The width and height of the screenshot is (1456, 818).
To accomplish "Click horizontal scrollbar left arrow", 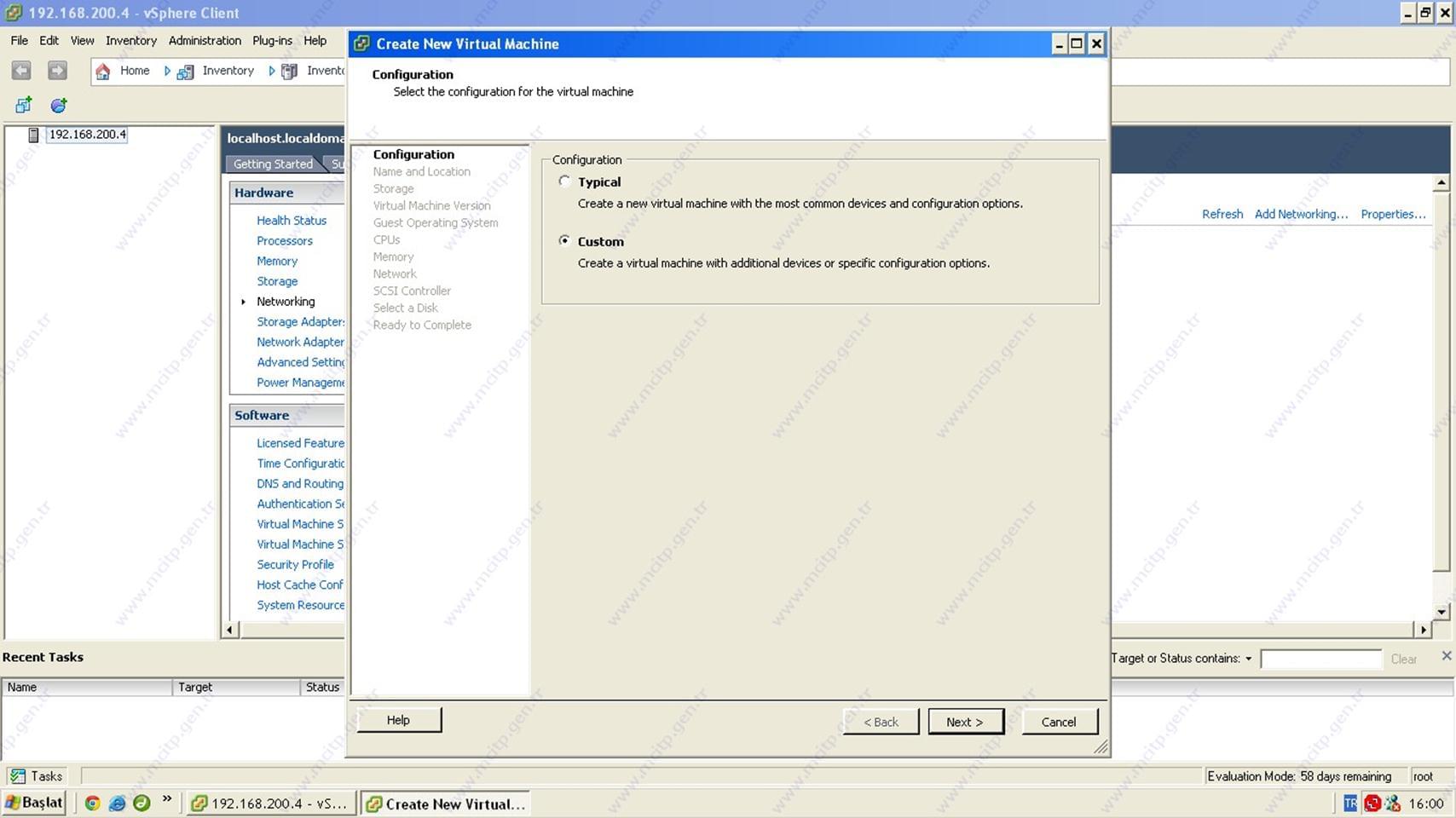I will pos(229,630).
